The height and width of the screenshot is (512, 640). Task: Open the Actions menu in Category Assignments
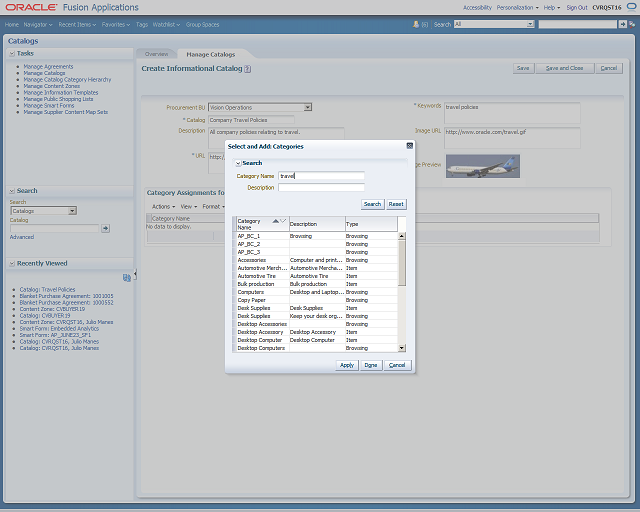[163, 207]
